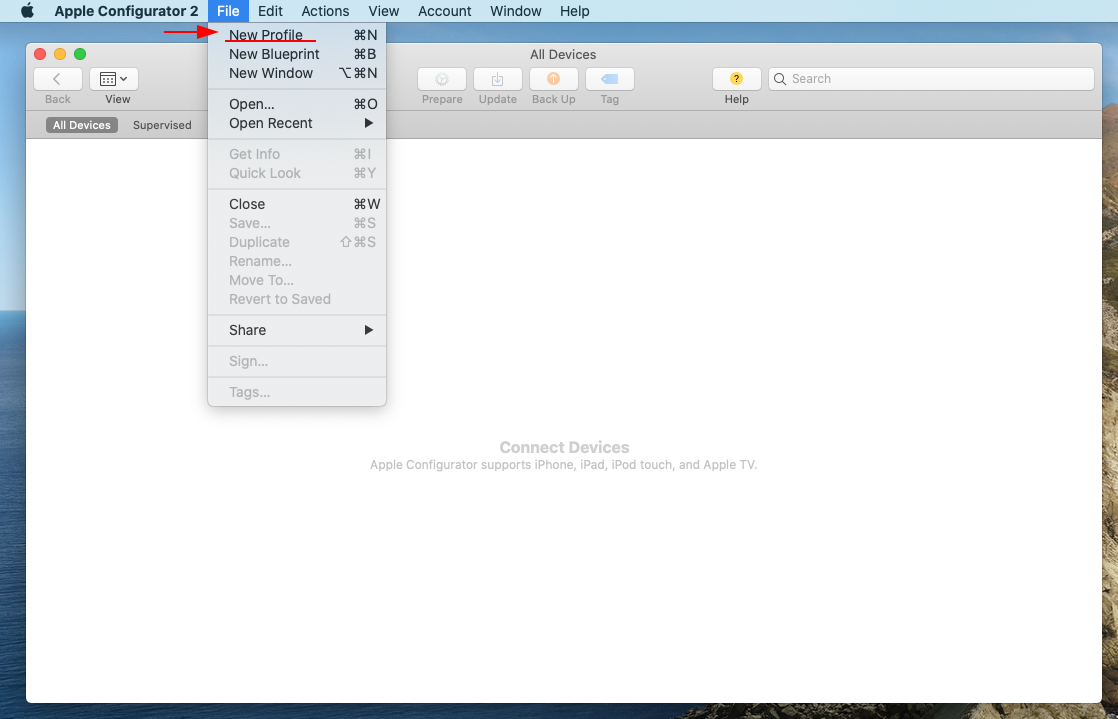This screenshot has width=1118, height=719.
Task: Click the Back Up toolbar icon
Action: pos(553,79)
